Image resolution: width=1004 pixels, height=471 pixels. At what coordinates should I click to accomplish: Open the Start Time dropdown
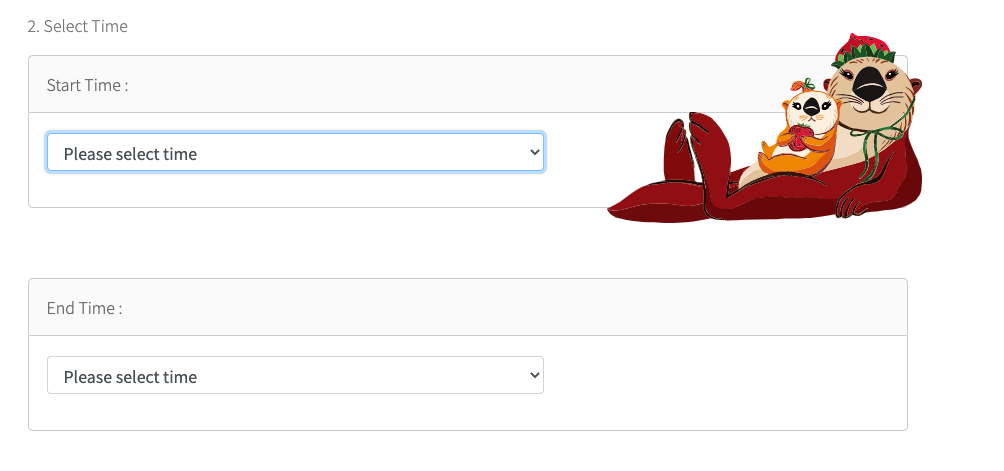coord(295,152)
